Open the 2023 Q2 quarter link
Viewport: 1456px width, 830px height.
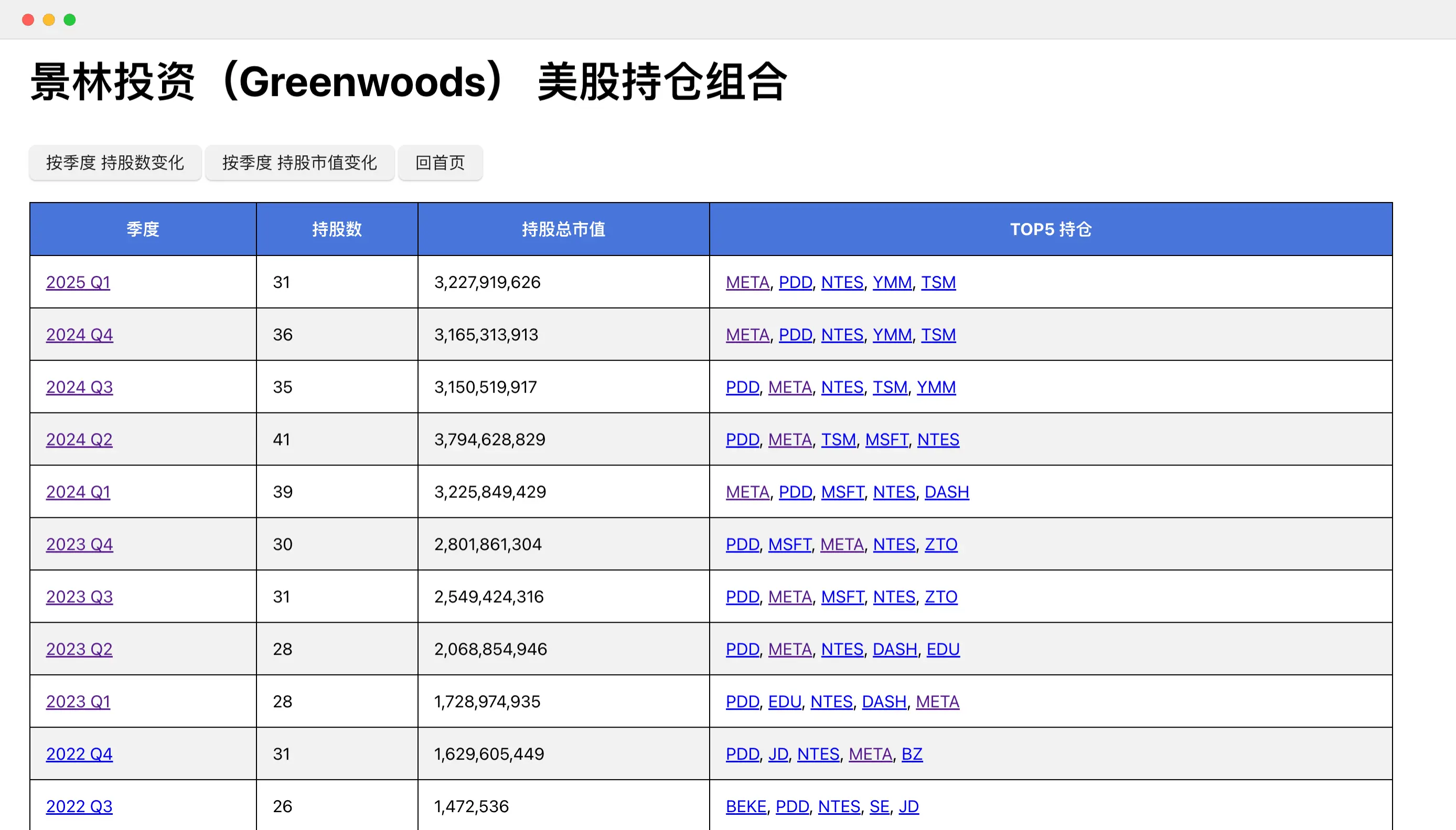point(79,650)
